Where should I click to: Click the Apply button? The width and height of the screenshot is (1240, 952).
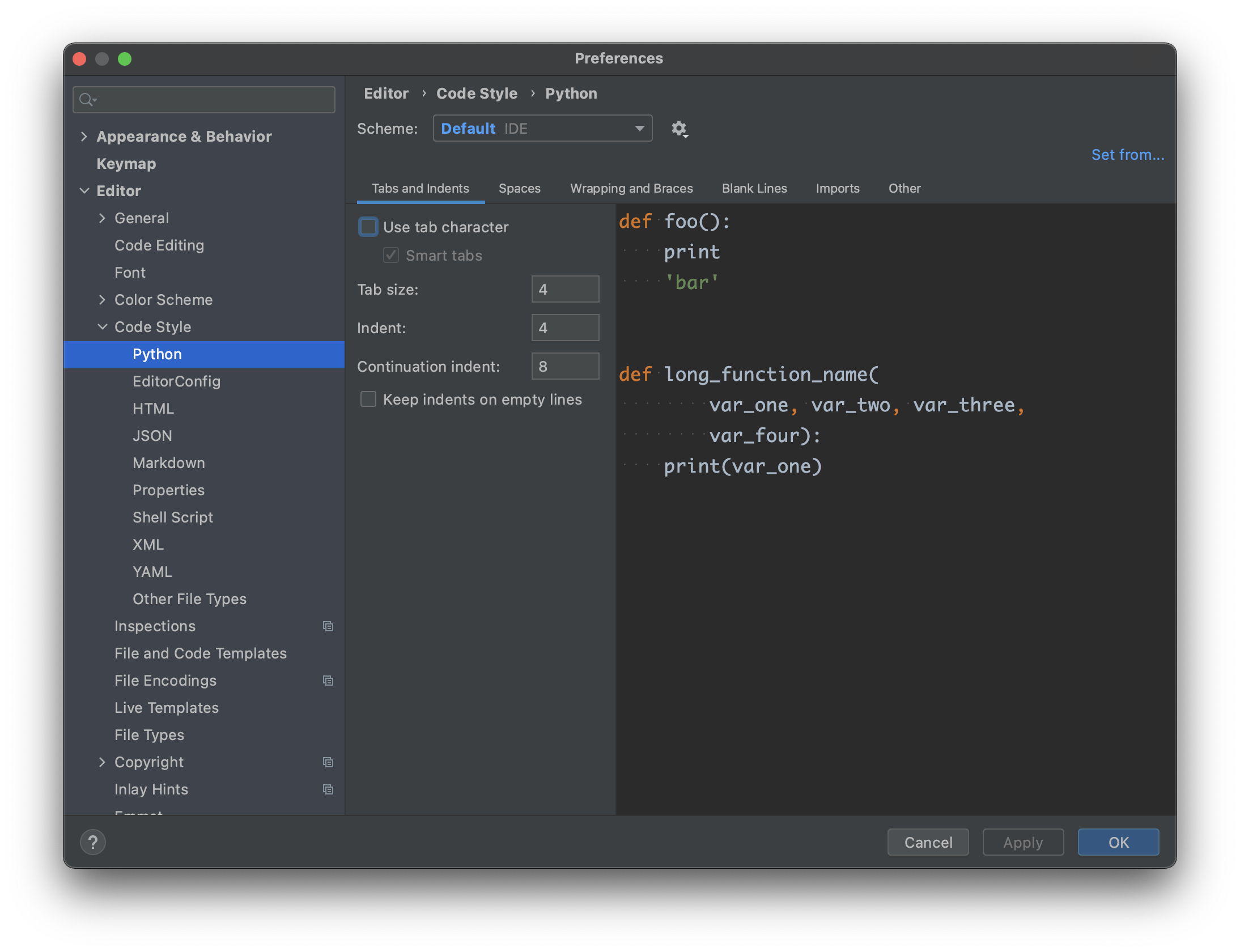[1022, 842]
